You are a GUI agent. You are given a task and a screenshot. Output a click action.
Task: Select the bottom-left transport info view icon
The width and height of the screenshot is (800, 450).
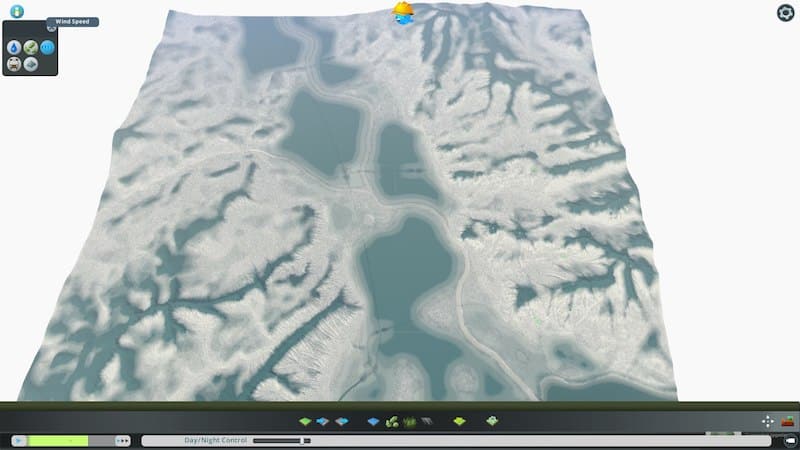pos(14,64)
